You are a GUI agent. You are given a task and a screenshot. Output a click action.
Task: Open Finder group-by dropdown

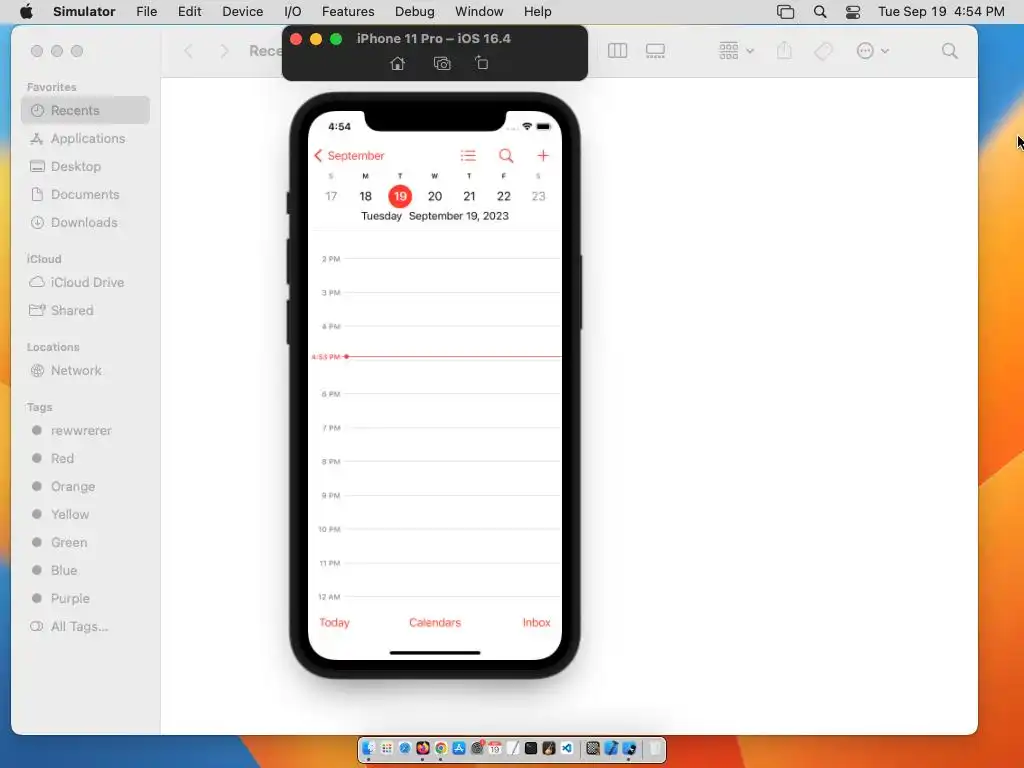pos(736,51)
